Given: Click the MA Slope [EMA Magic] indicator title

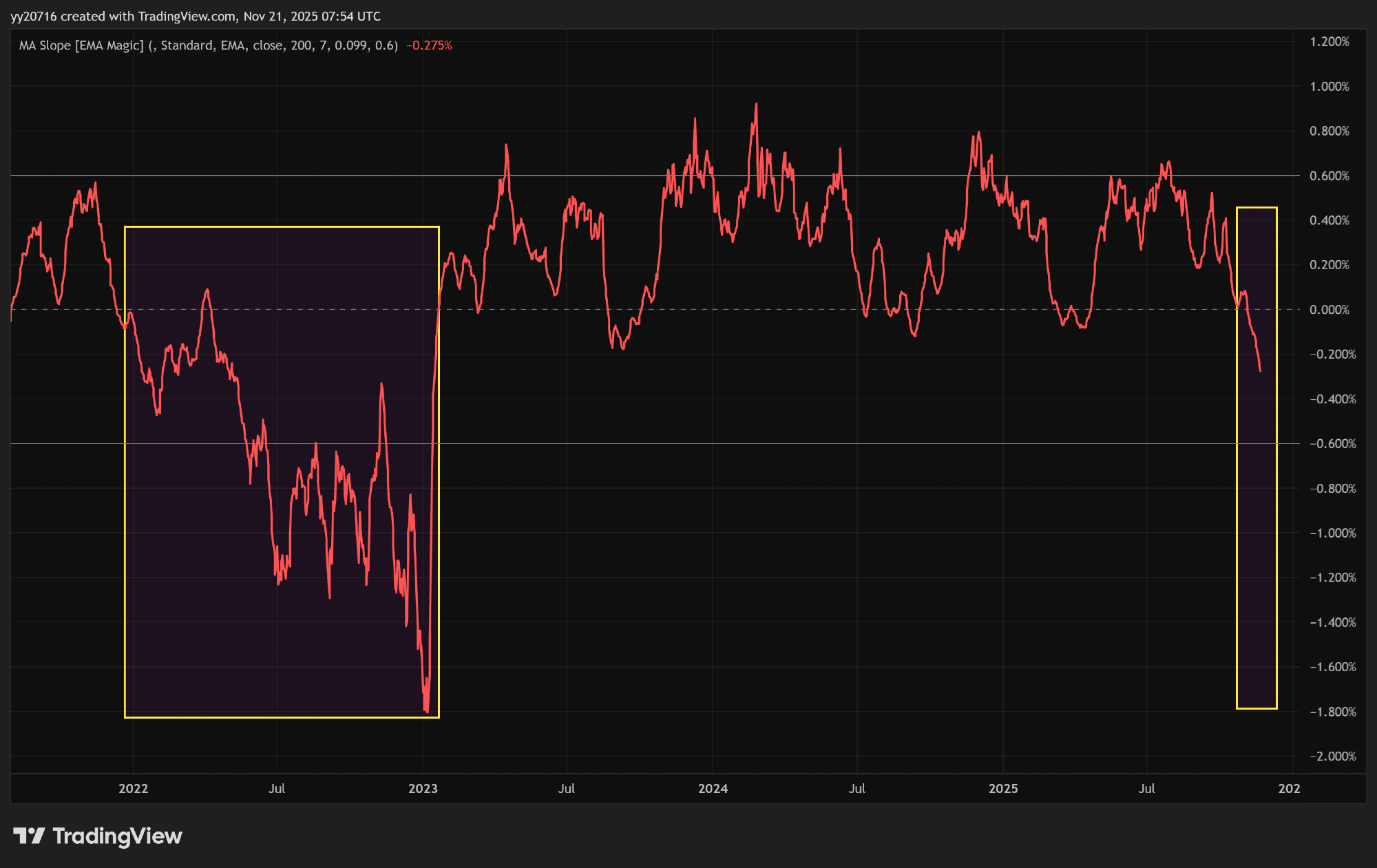Looking at the screenshot, I should click(x=81, y=45).
